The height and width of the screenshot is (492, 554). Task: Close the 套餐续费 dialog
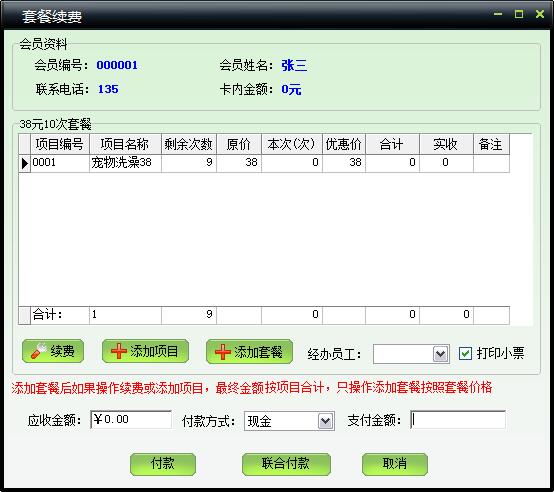(540, 14)
